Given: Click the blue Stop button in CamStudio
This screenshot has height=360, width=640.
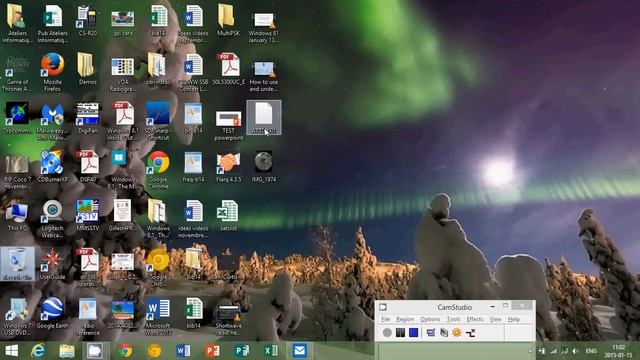Looking at the screenshot, I should pos(413,333).
